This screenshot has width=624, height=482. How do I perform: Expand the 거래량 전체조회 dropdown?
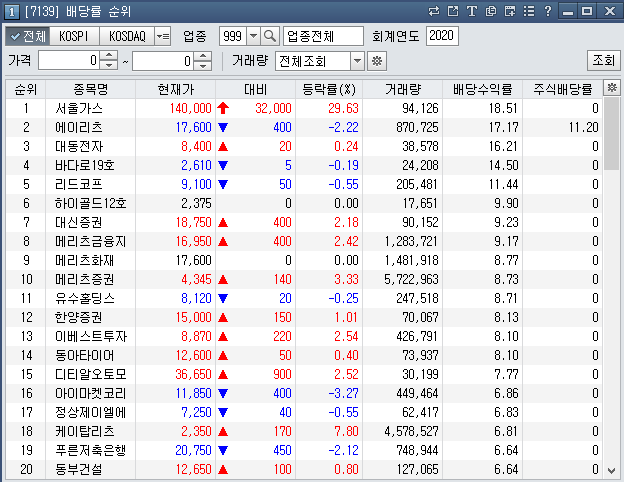357,61
